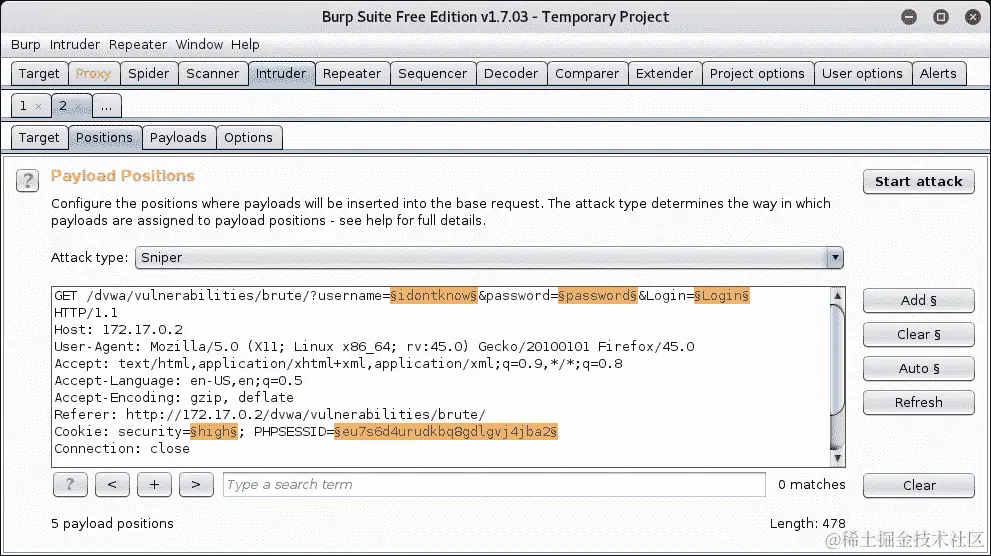Select the Positions sub-tab

[x=104, y=138]
